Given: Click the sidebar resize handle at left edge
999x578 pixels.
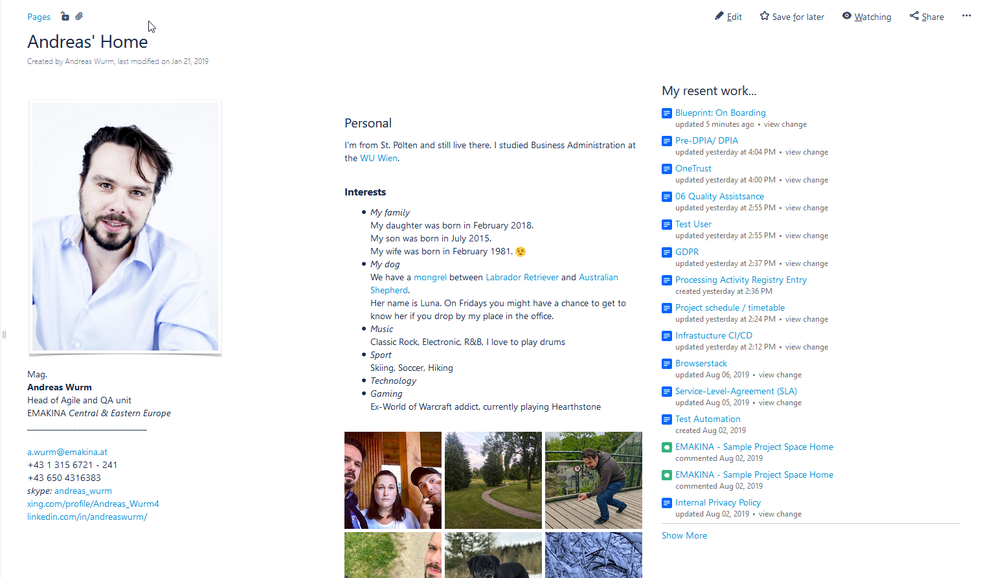Looking at the screenshot, I should (4, 335).
